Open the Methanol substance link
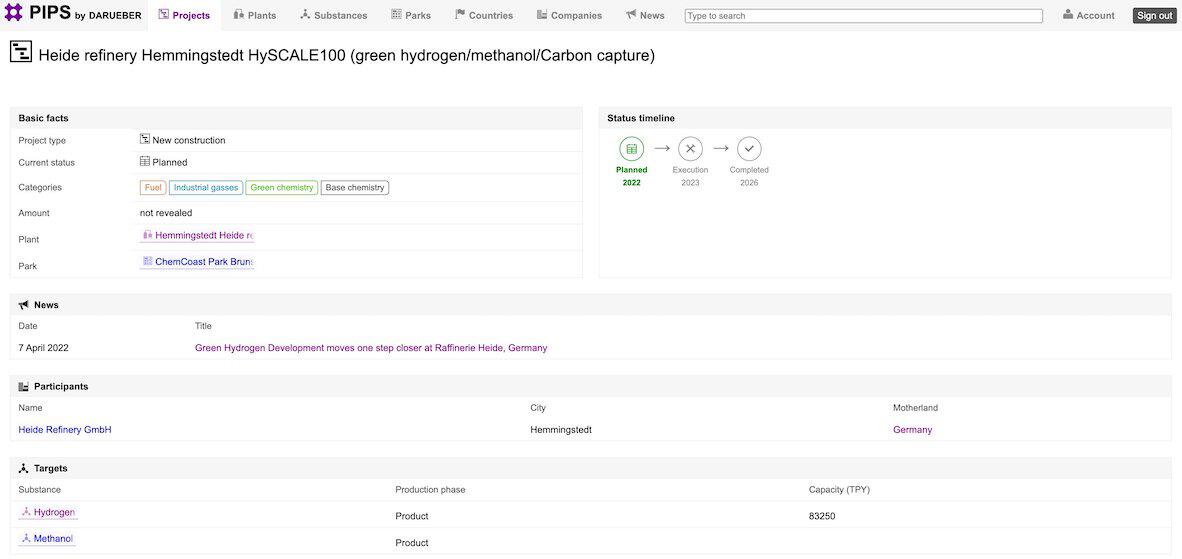1182x559 pixels. coord(47,539)
